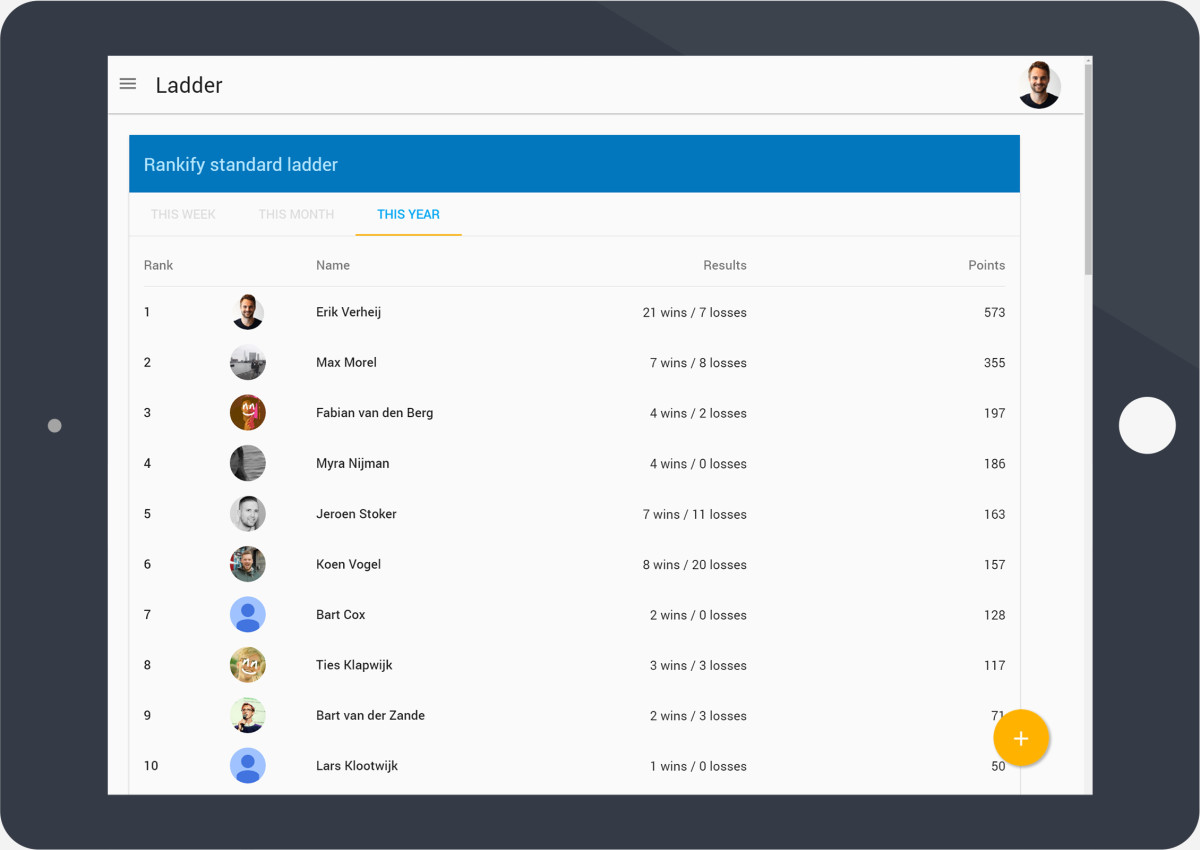Open the hamburger navigation menu

128,84
